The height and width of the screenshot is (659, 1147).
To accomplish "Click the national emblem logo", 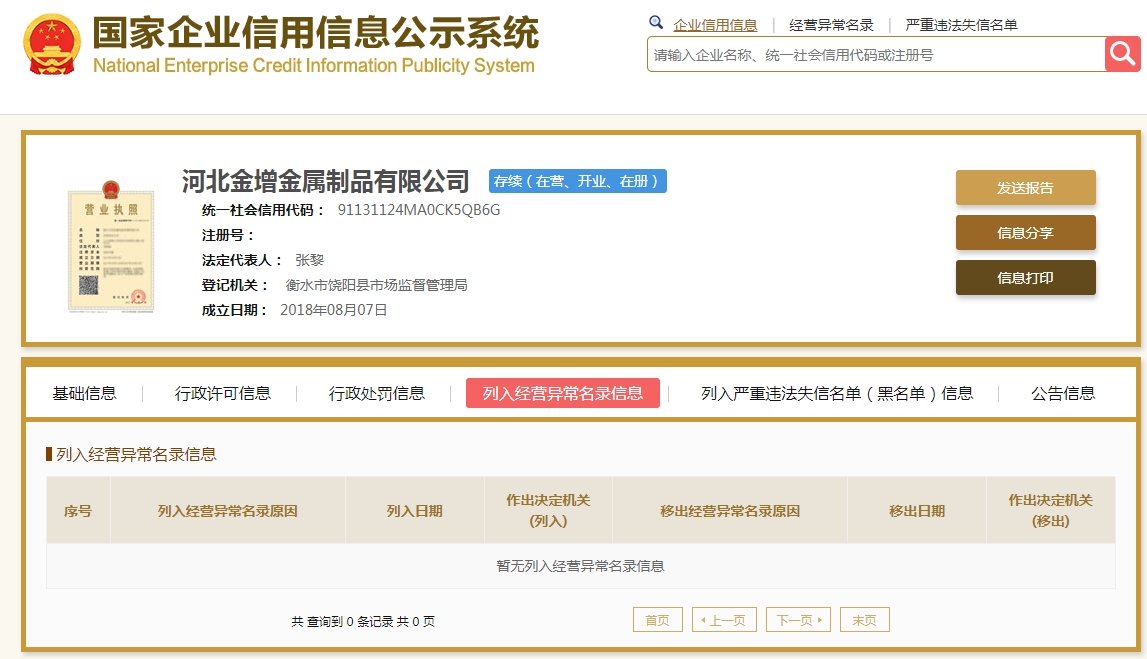I will click(x=51, y=45).
